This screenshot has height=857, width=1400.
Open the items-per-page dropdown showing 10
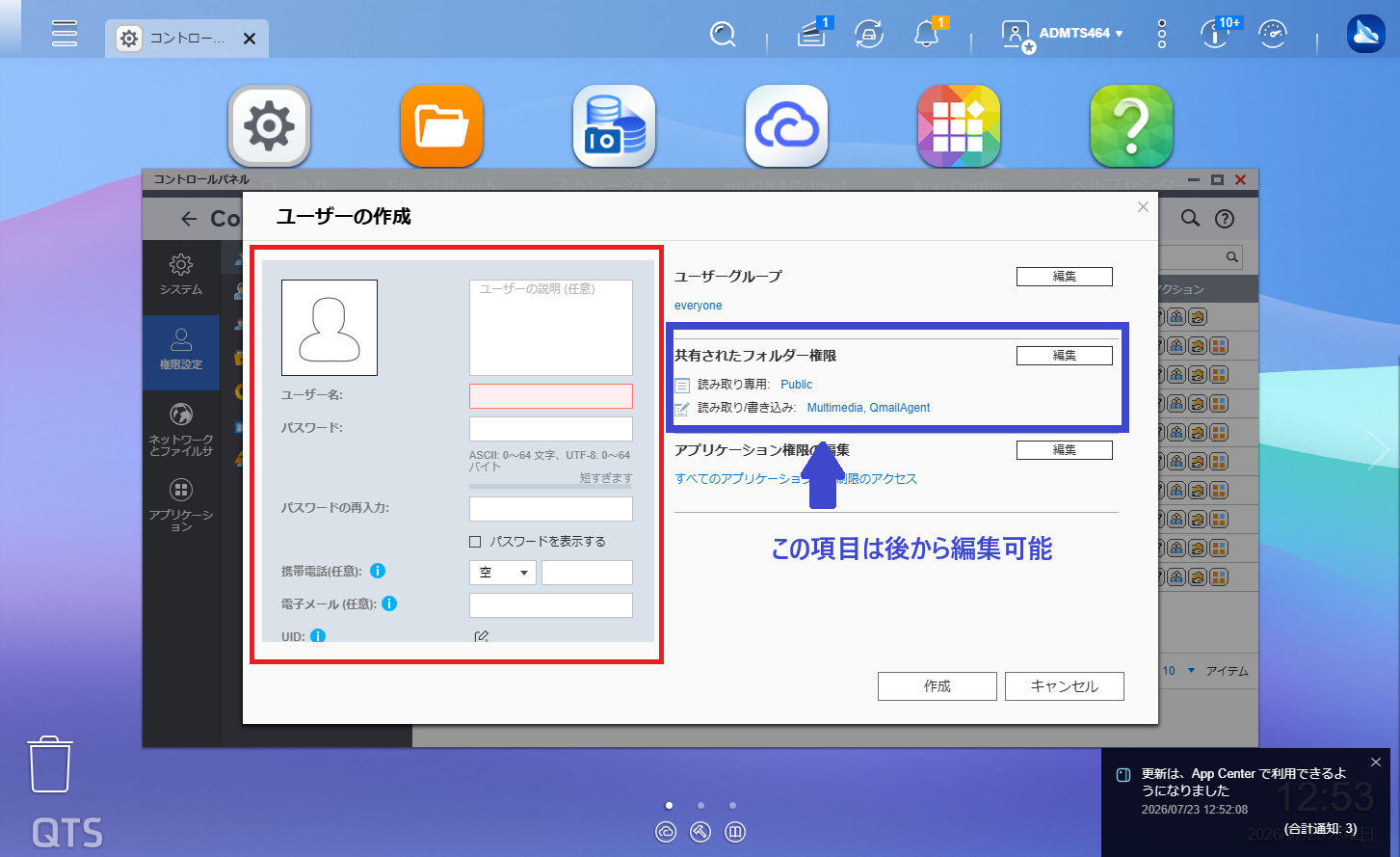1178,671
